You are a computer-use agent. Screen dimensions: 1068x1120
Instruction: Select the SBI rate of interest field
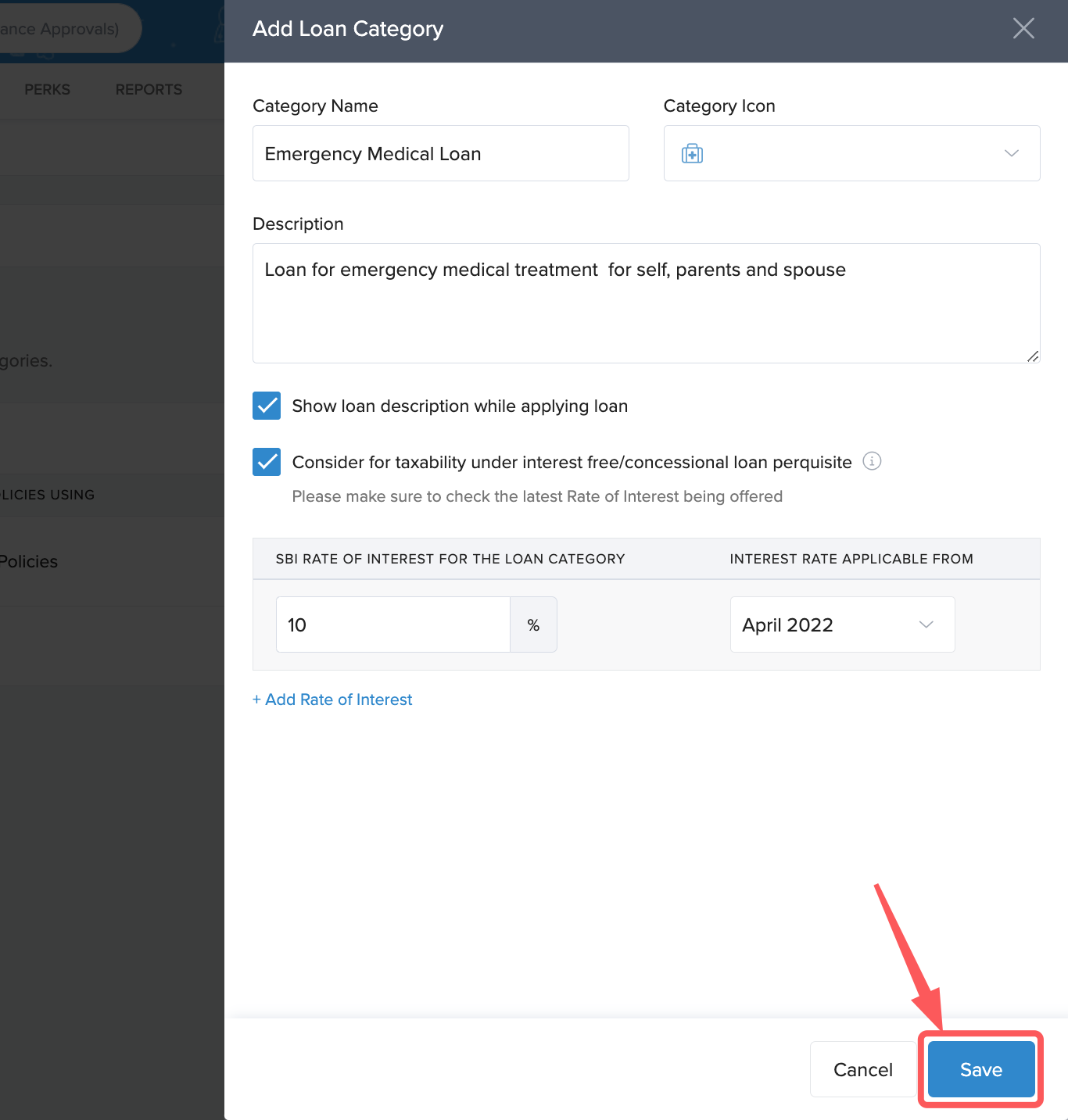pyautogui.click(x=392, y=625)
